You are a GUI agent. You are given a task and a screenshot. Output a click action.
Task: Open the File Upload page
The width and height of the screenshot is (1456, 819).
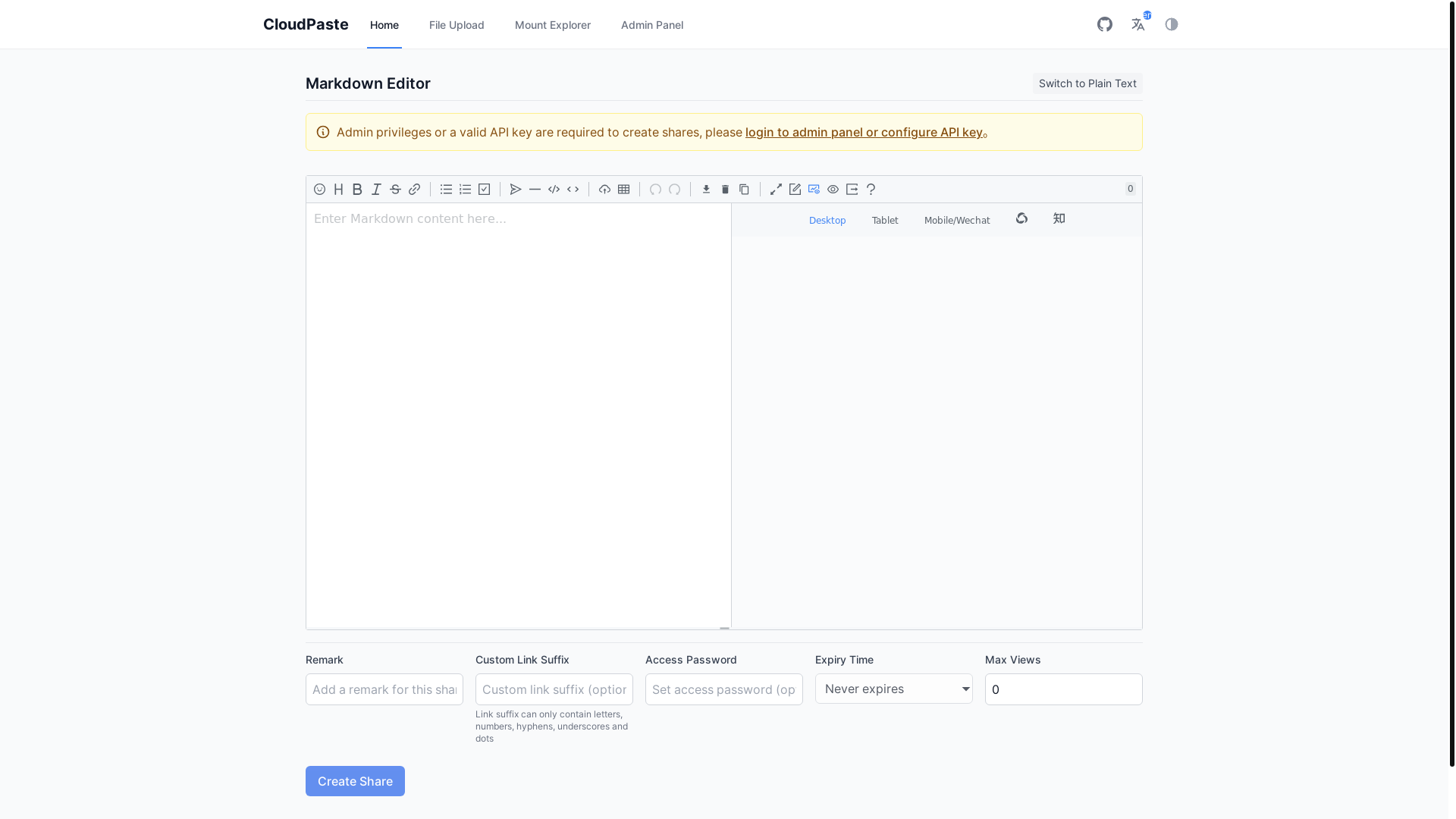pyautogui.click(x=457, y=25)
